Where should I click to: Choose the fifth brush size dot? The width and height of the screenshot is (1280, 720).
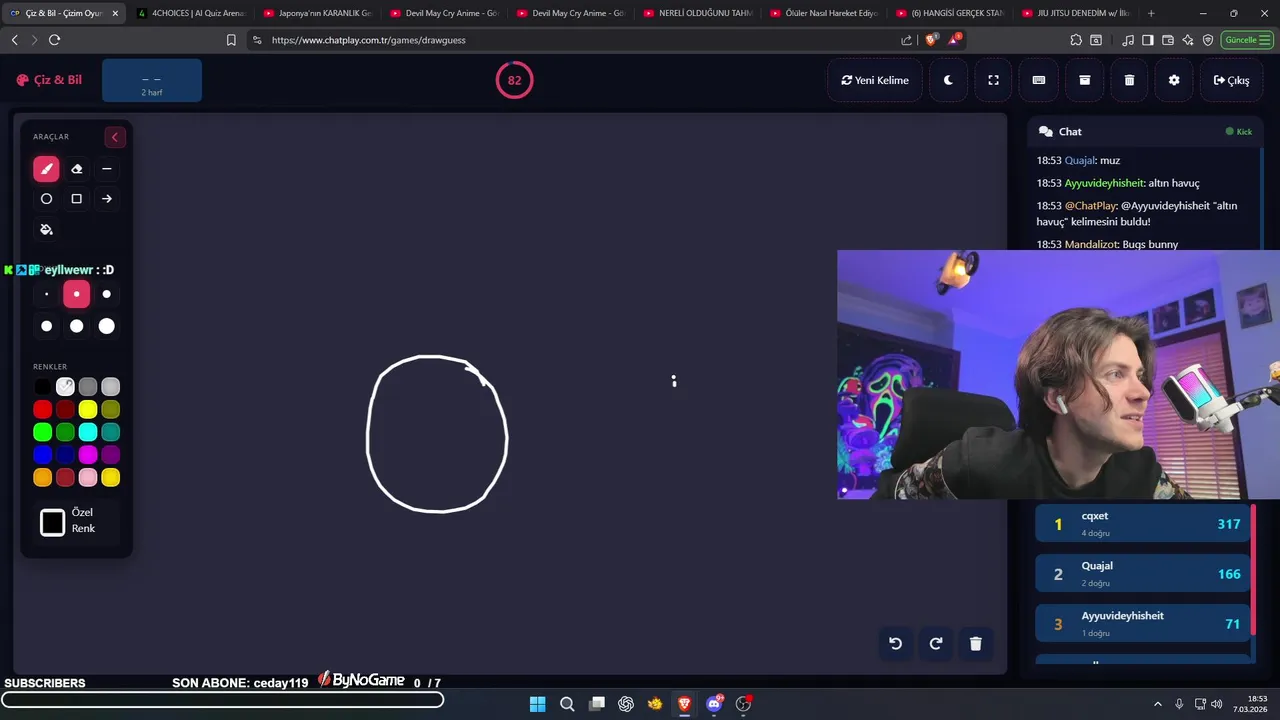pos(76,326)
